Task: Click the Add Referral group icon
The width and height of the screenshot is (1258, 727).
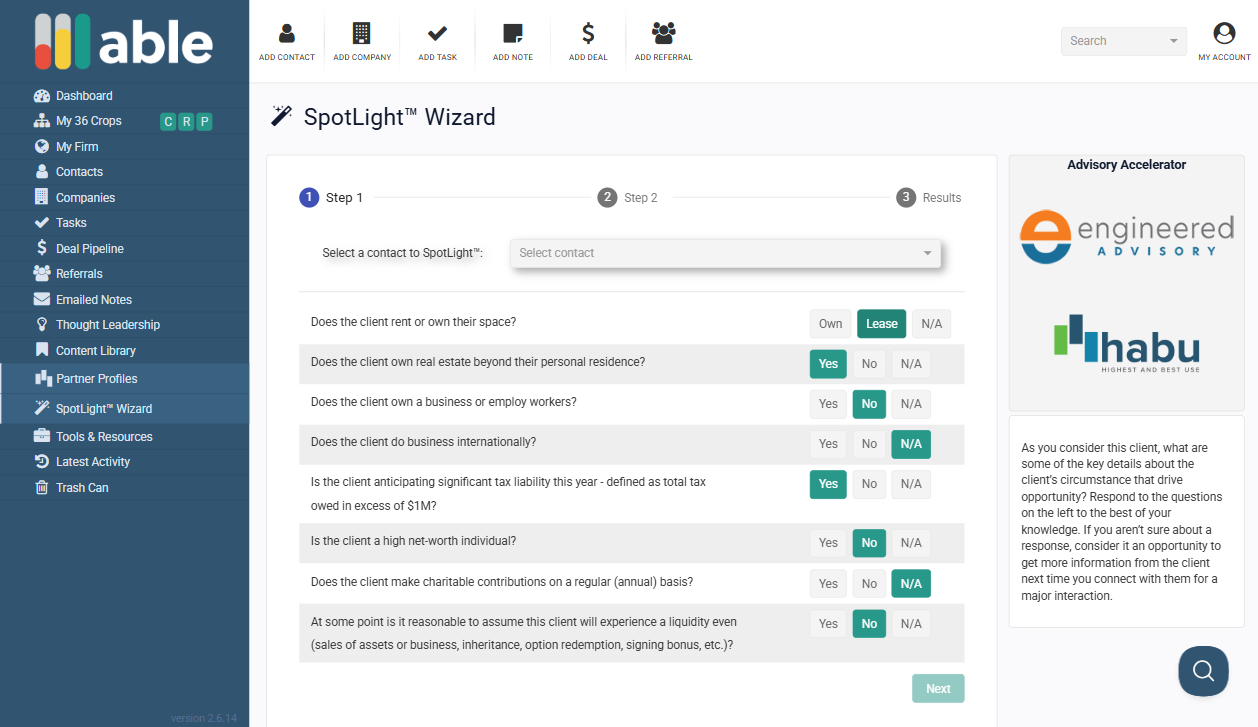Action: (663, 34)
